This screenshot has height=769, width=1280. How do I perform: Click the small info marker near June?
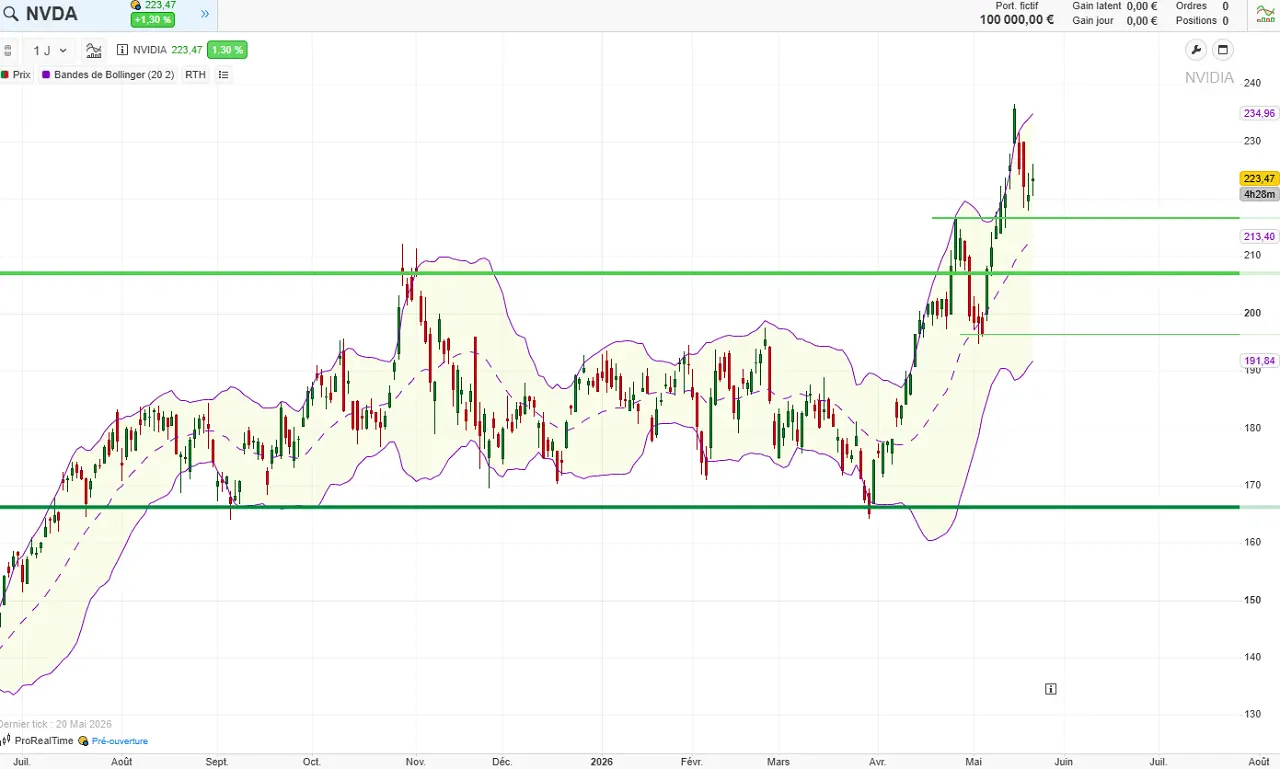click(1050, 689)
